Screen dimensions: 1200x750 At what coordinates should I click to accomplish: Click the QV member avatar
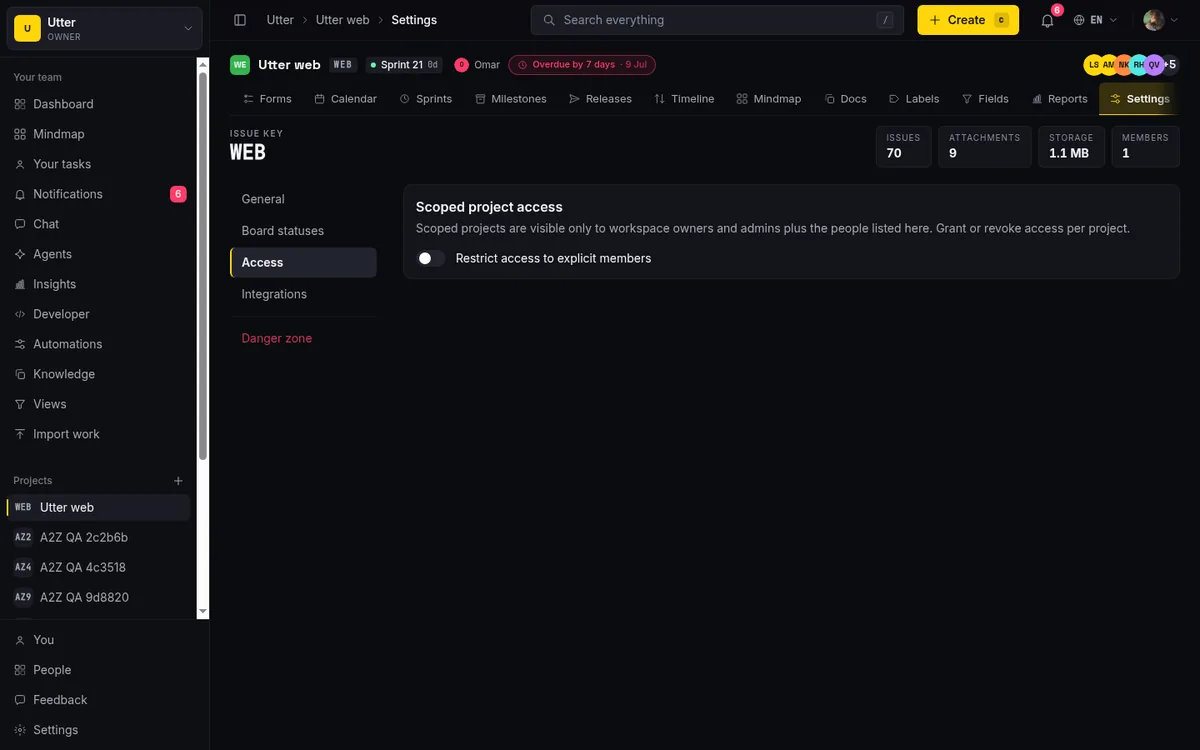point(1154,65)
